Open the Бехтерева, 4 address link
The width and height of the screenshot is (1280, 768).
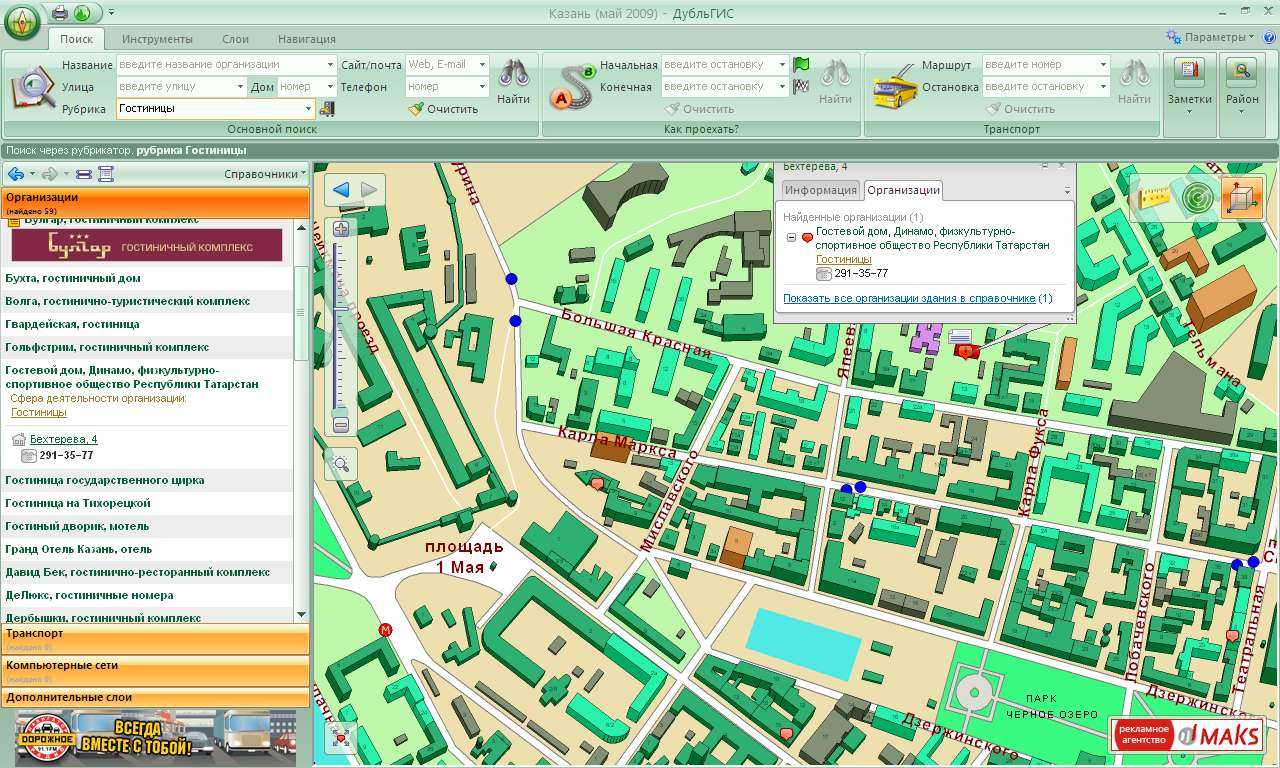[64, 439]
